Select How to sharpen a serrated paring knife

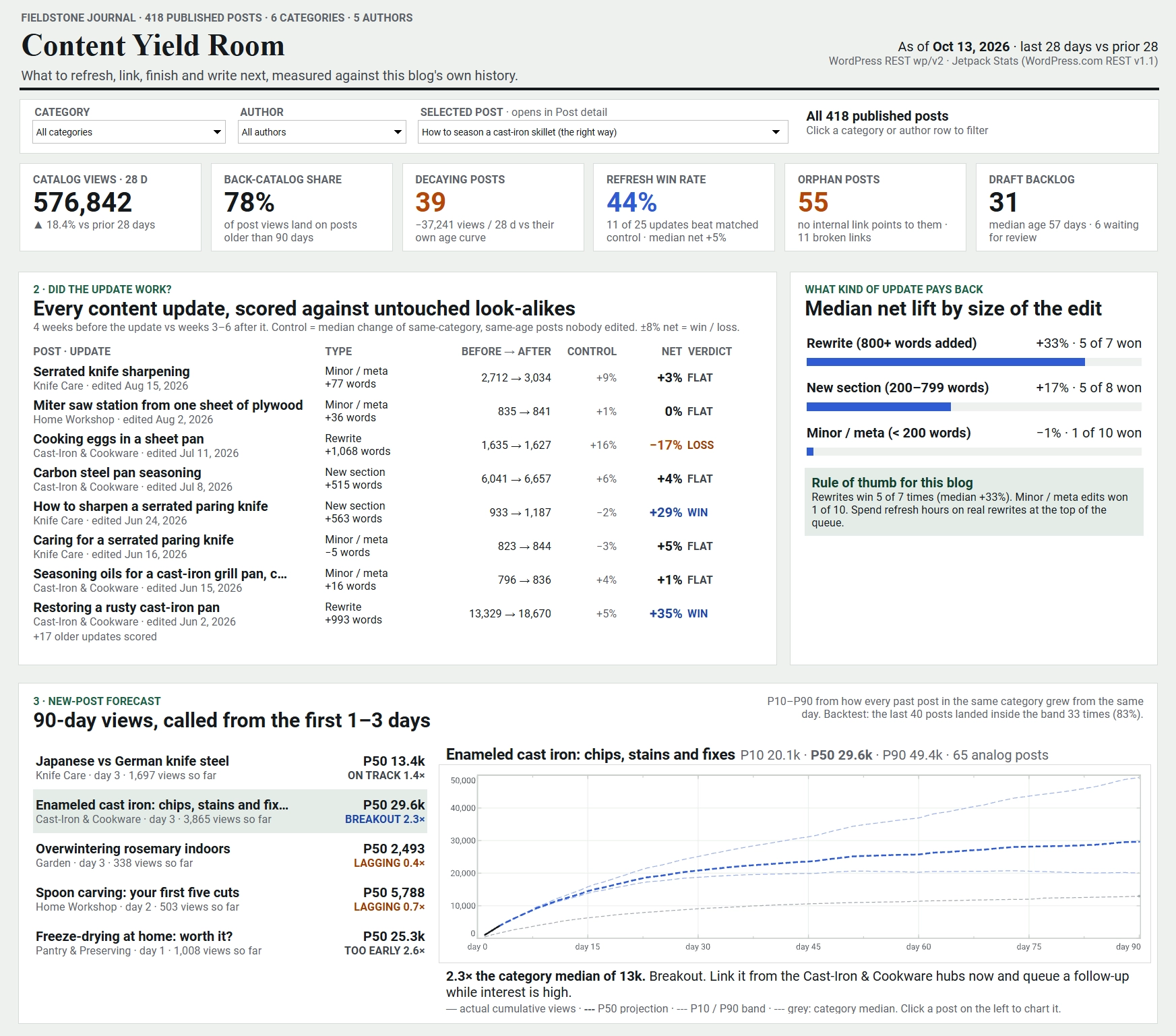(398, 513)
